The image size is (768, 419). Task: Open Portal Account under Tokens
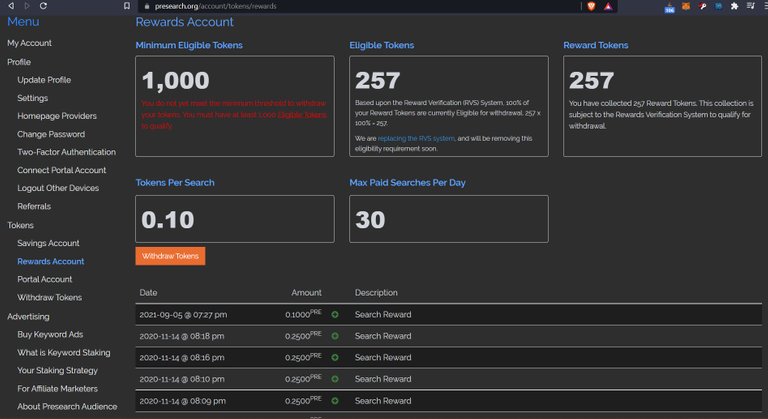coord(45,279)
